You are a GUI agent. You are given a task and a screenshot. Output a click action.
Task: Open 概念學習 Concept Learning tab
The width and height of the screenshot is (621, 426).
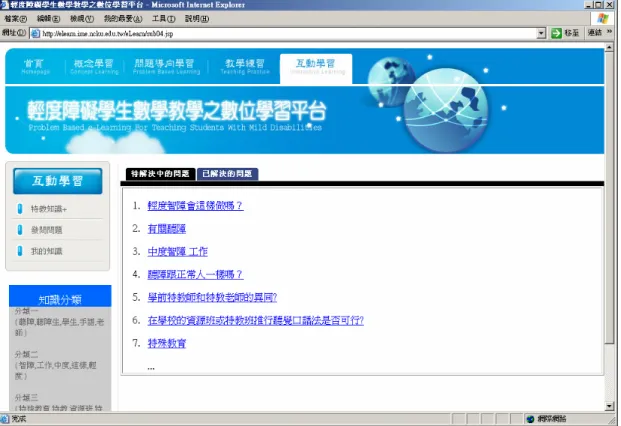click(x=94, y=66)
